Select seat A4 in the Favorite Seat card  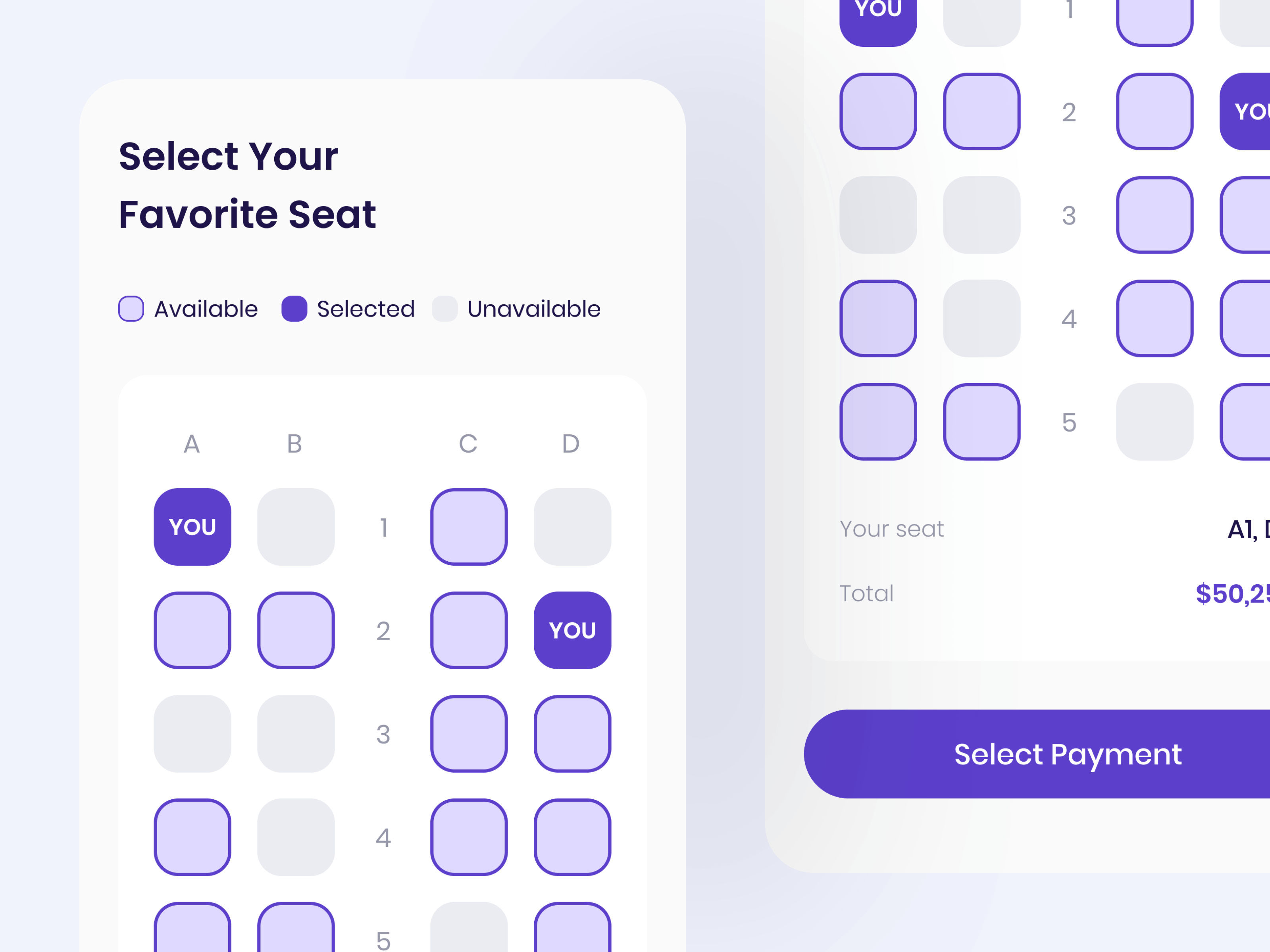coord(192,837)
